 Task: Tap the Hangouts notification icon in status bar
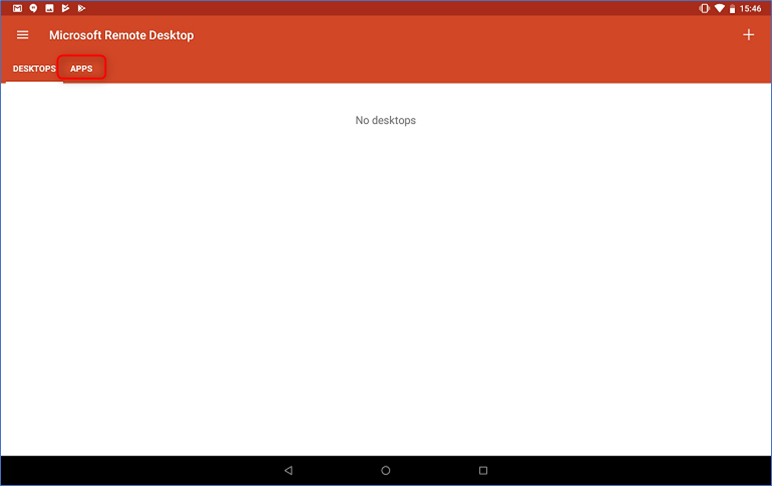(33, 8)
